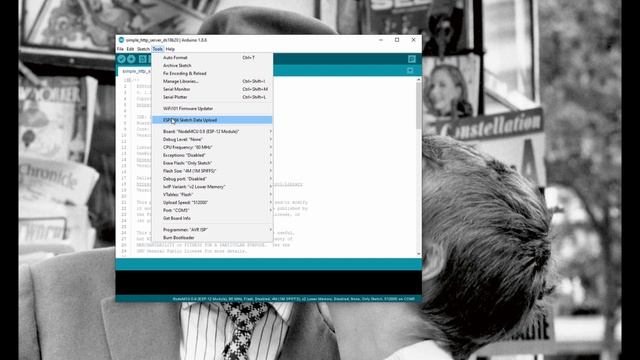Expand Debug port Disabled submenu

coord(212,179)
